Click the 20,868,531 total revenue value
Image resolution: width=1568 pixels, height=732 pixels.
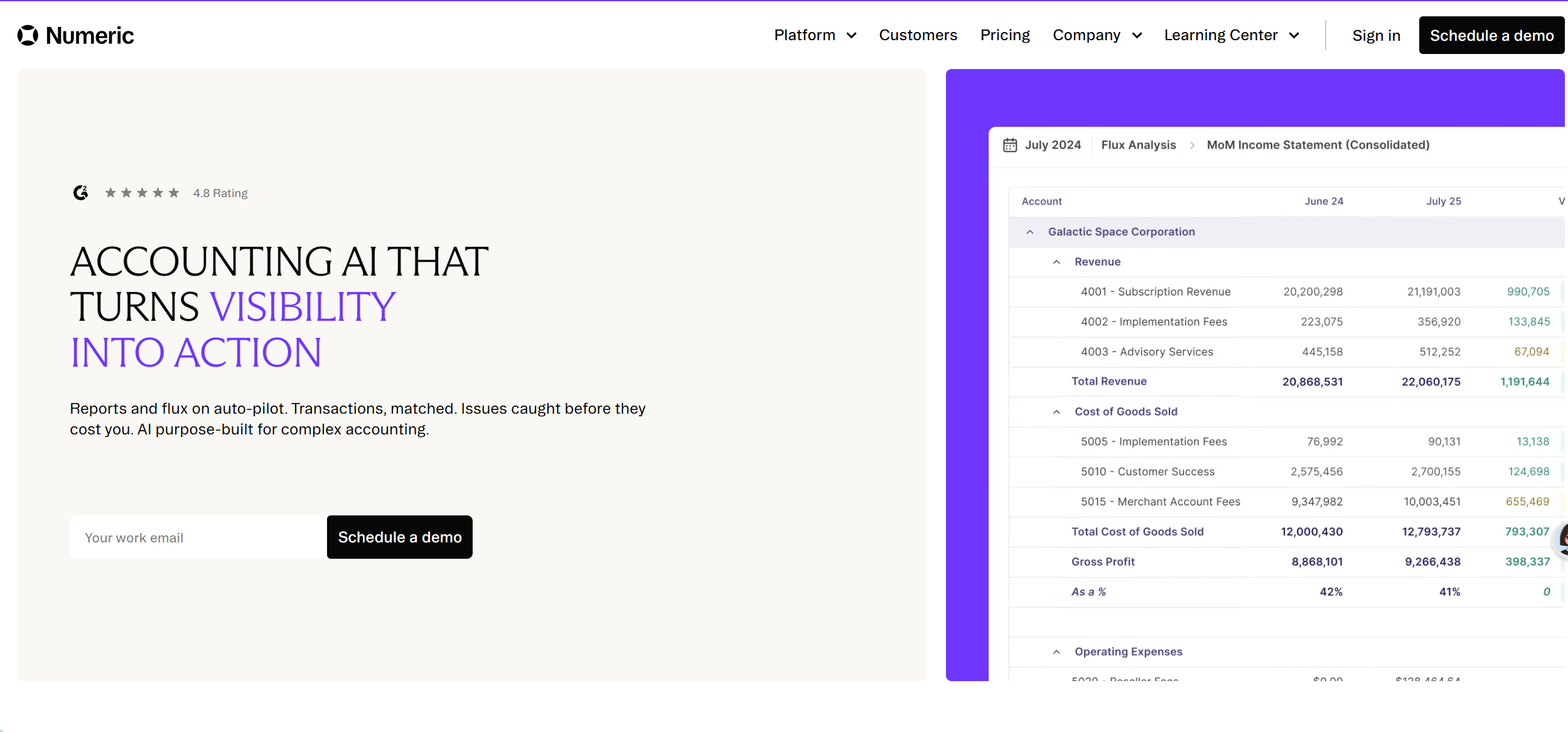(1313, 382)
